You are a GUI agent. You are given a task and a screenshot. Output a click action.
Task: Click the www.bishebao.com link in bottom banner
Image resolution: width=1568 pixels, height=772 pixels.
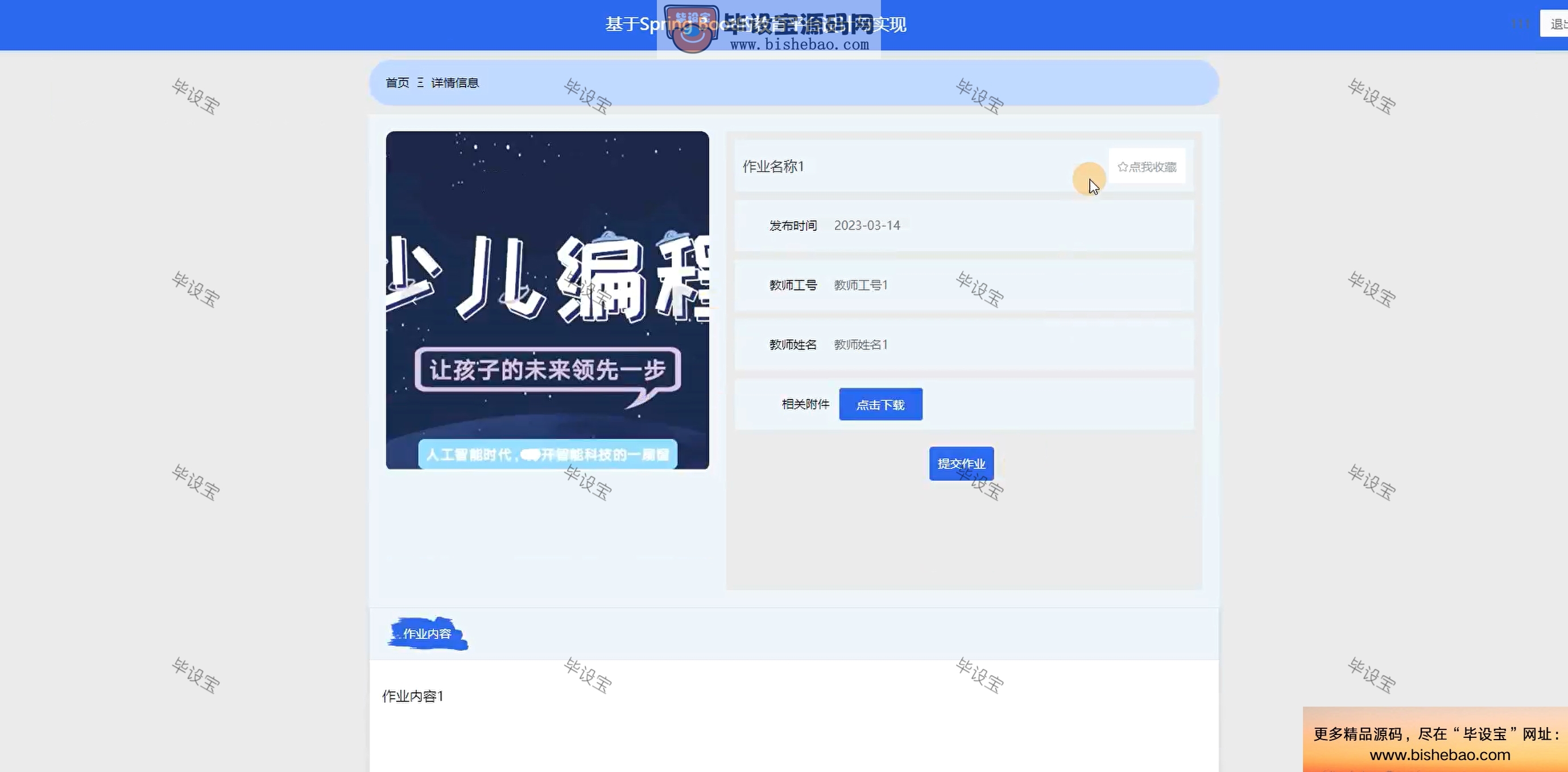tap(1439, 755)
